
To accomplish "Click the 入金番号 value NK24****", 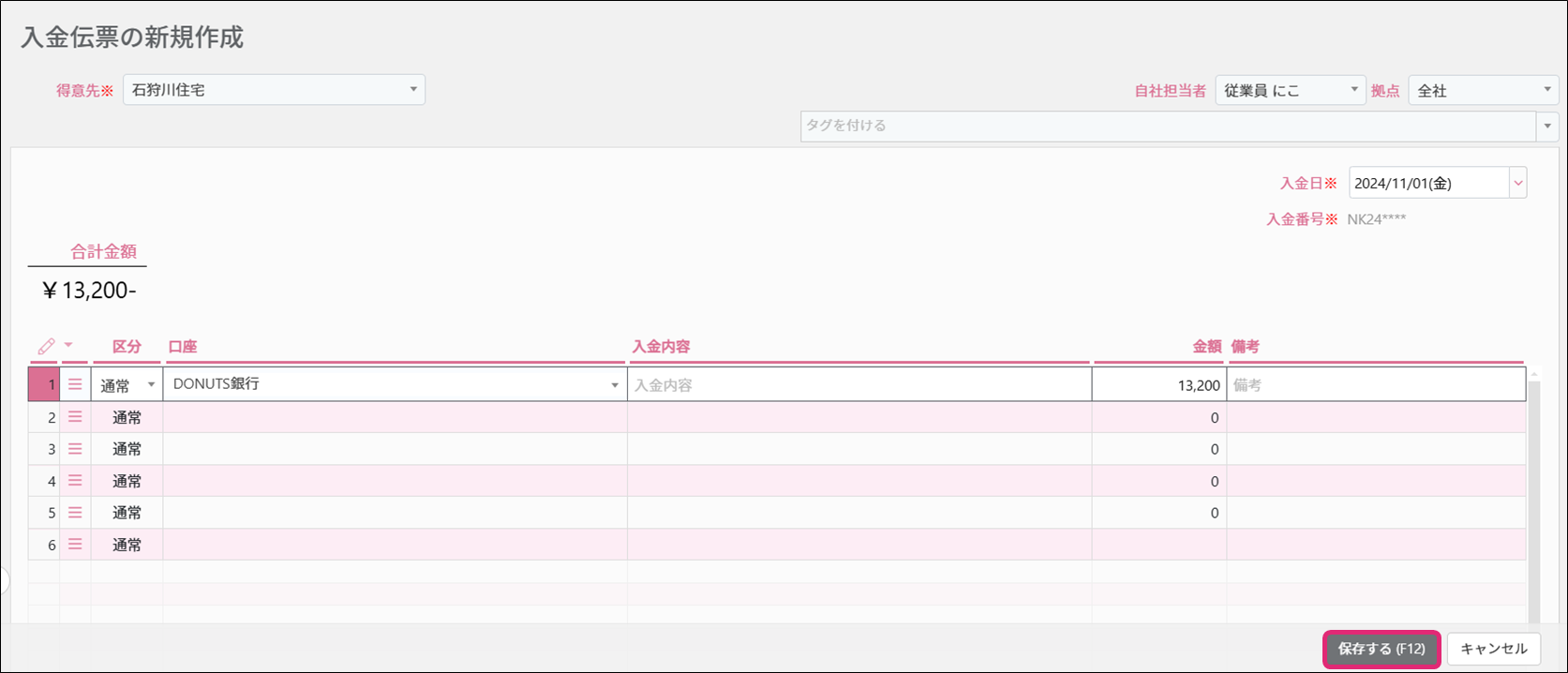I will [1377, 219].
